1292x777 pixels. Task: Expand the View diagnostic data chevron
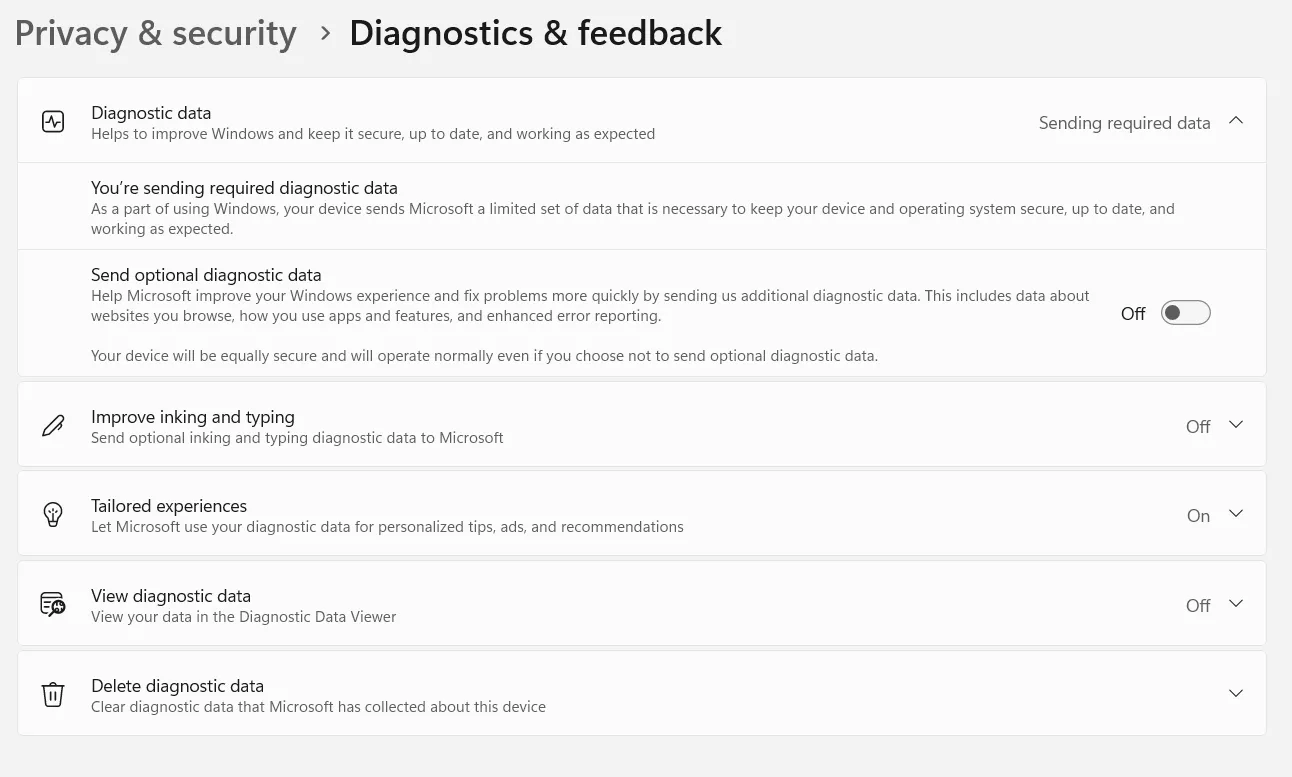(1236, 604)
